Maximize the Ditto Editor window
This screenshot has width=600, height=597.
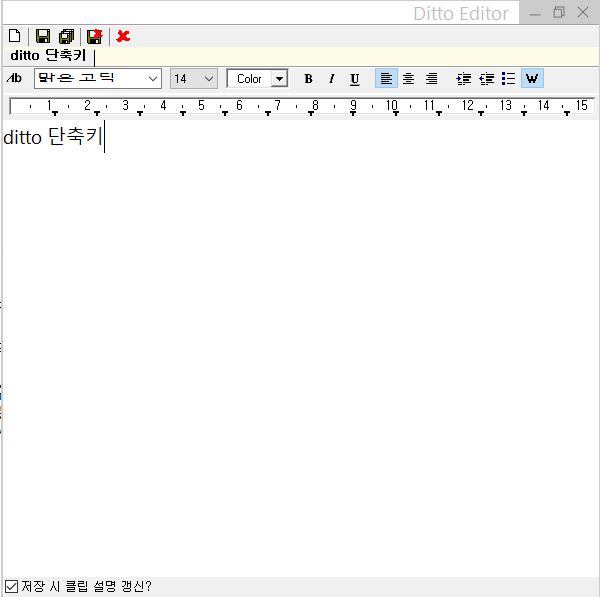[x=559, y=13]
